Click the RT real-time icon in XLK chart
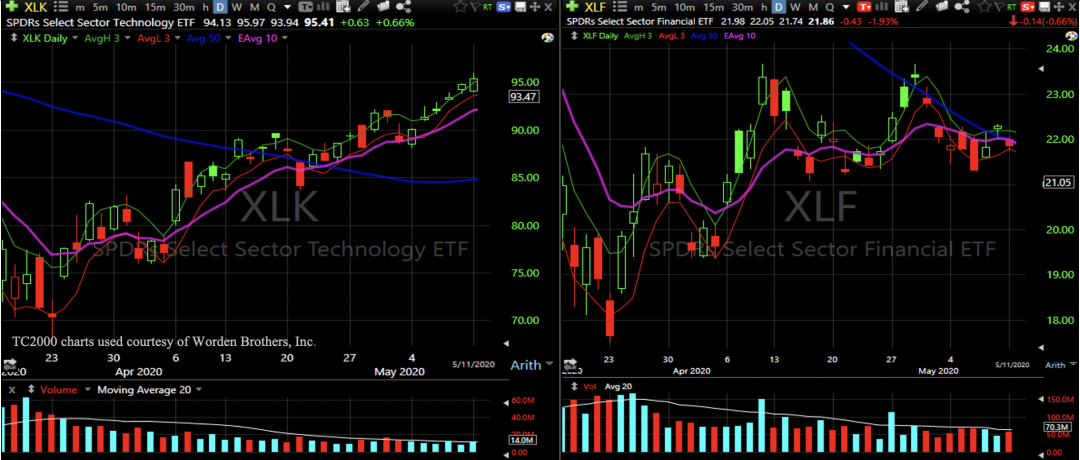The height and width of the screenshot is (460, 1080). [x=488, y=7]
